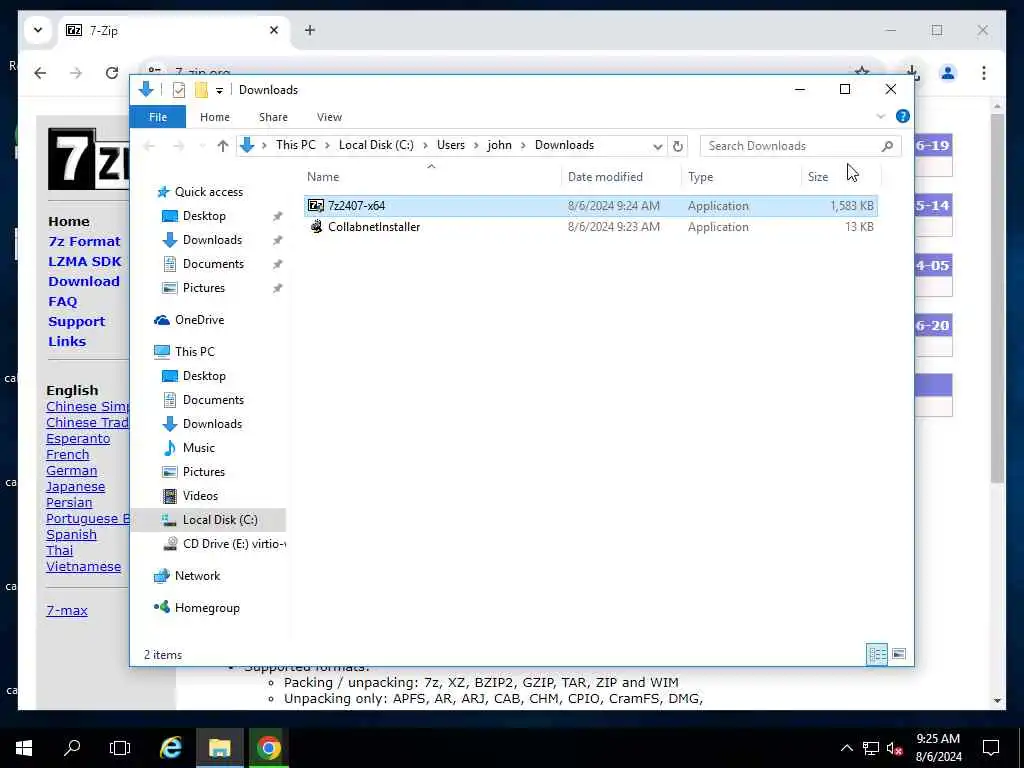Click the Properties quick access toolbar icon

pos(178,90)
